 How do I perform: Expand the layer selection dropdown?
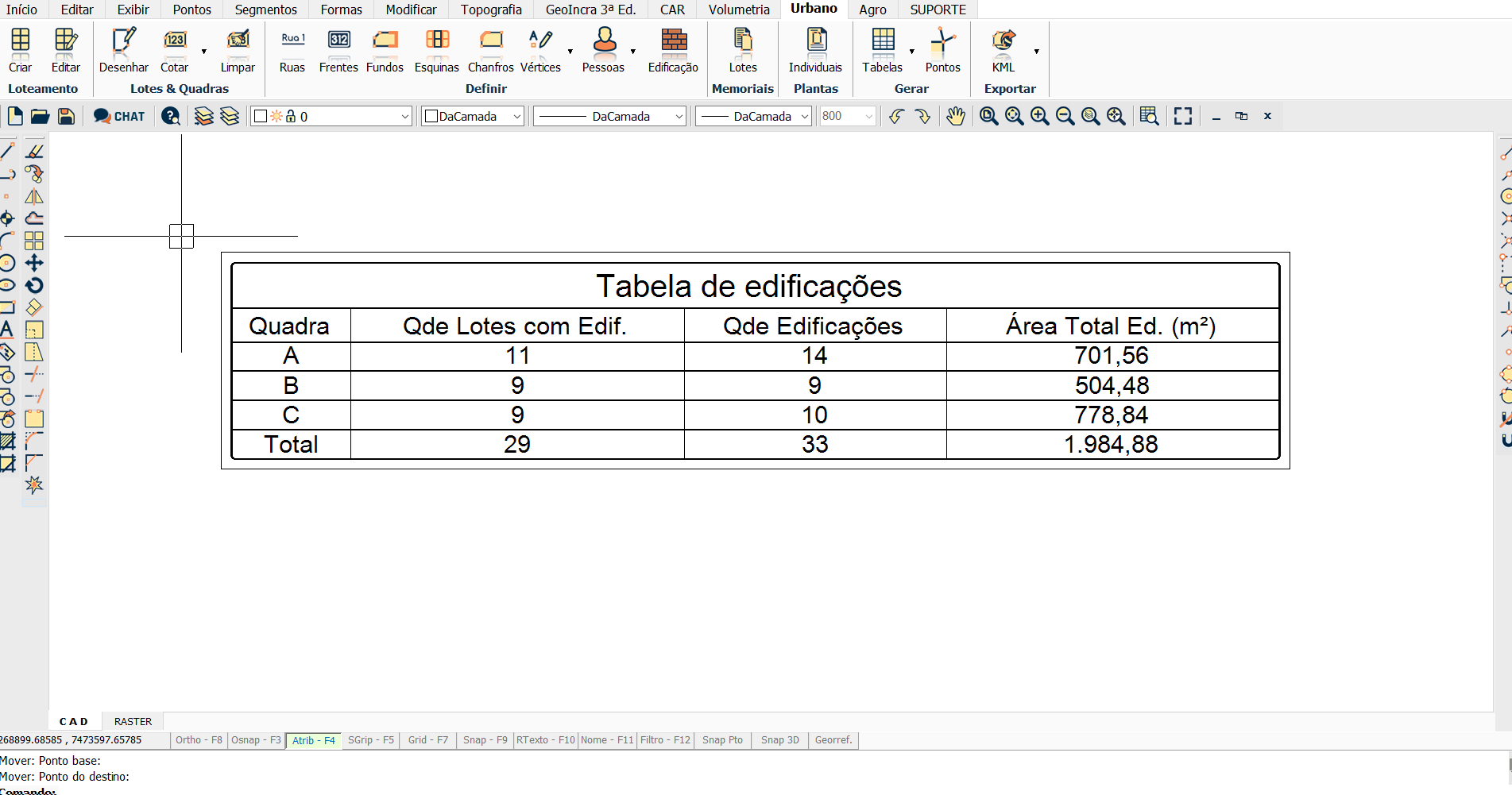[x=404, y=117]
